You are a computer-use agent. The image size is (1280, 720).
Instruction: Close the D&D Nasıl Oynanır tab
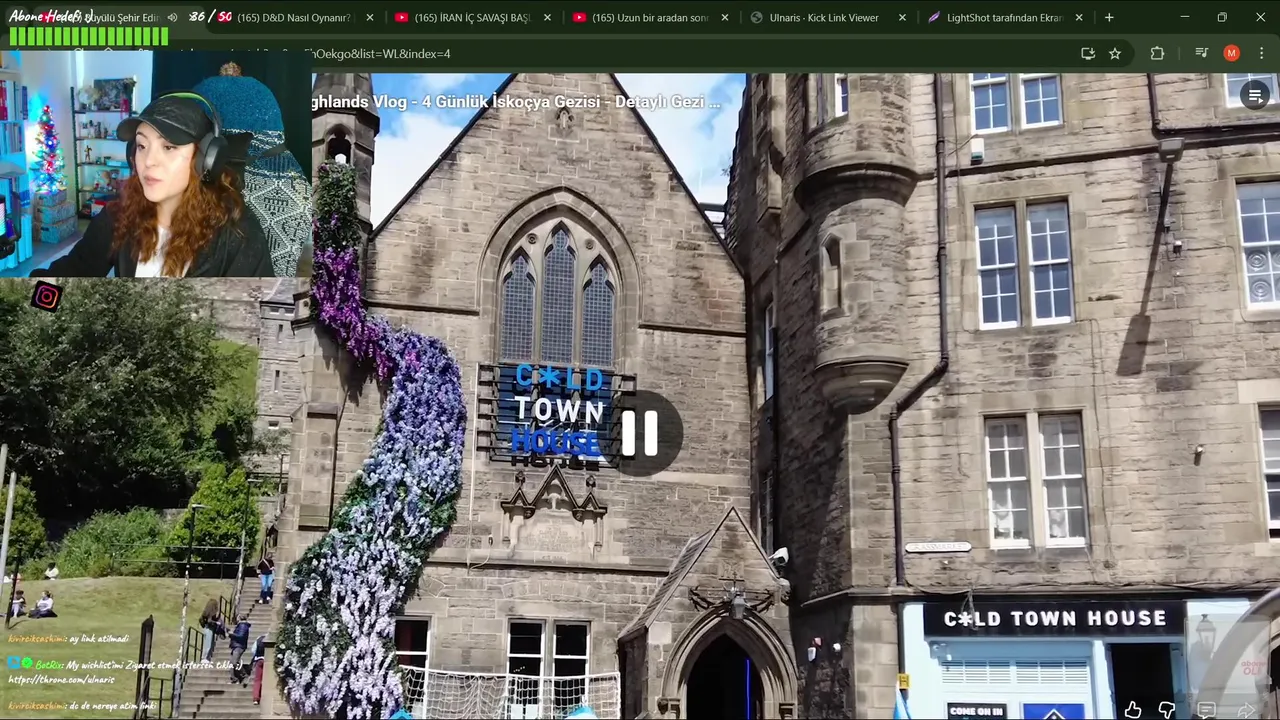coord(370,17)
